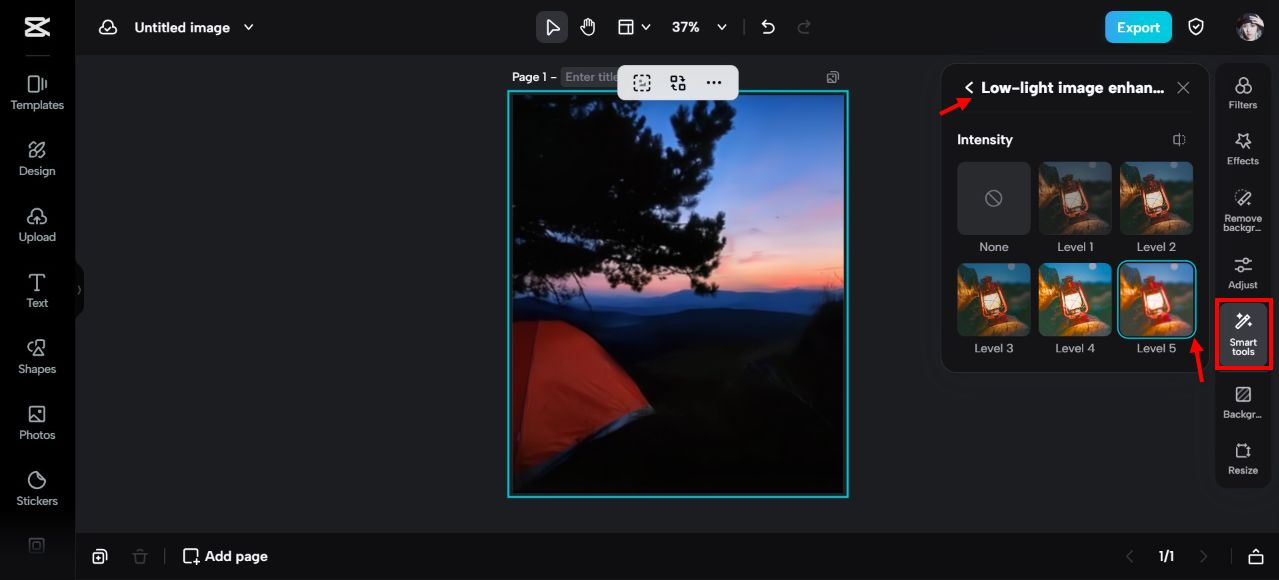
Task: Open the Effects tool
Action: click(x=1243, y=149)
